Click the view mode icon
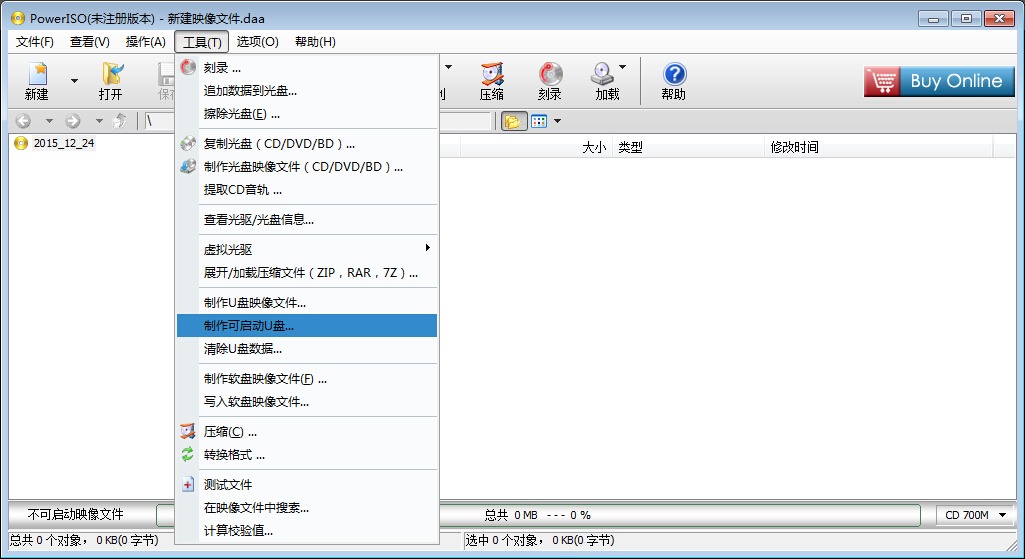Viewport: 1025px width, 559px height. pyautogui.click(x=539, y=122)
